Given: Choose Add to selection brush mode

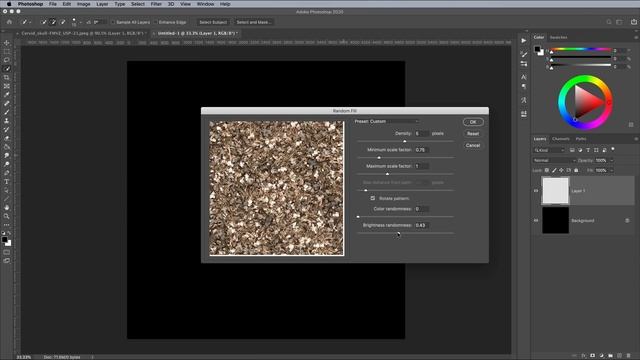Looking at the screenshot, I should point(53,22).
